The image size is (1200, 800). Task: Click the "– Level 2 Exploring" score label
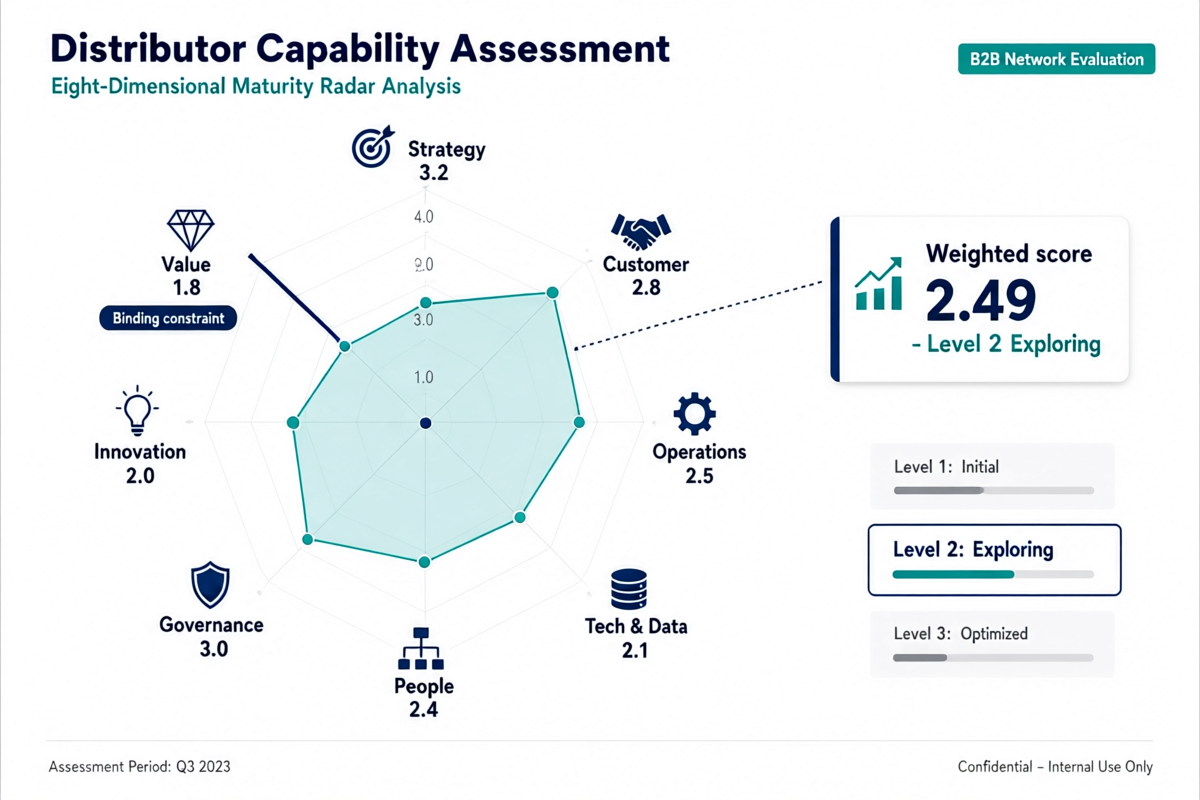[x=1006, y=344]
